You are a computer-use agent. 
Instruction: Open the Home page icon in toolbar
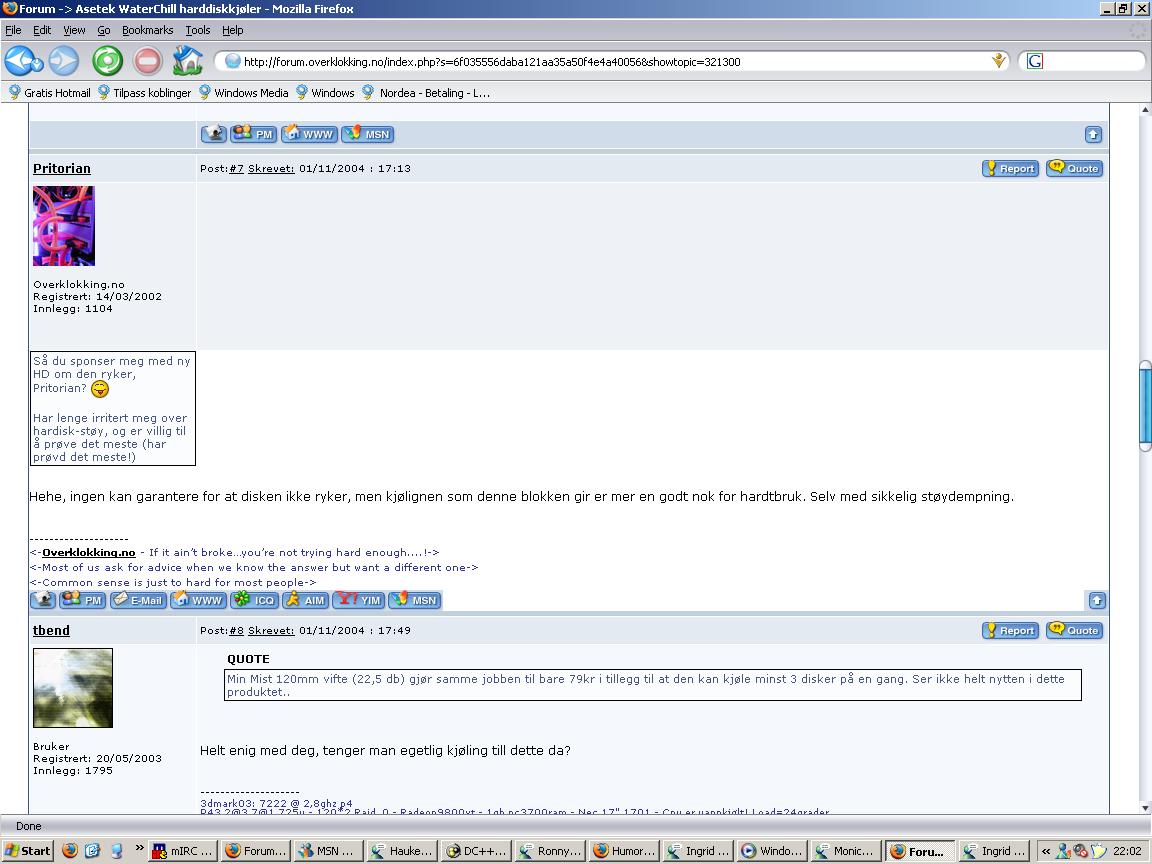187,61
